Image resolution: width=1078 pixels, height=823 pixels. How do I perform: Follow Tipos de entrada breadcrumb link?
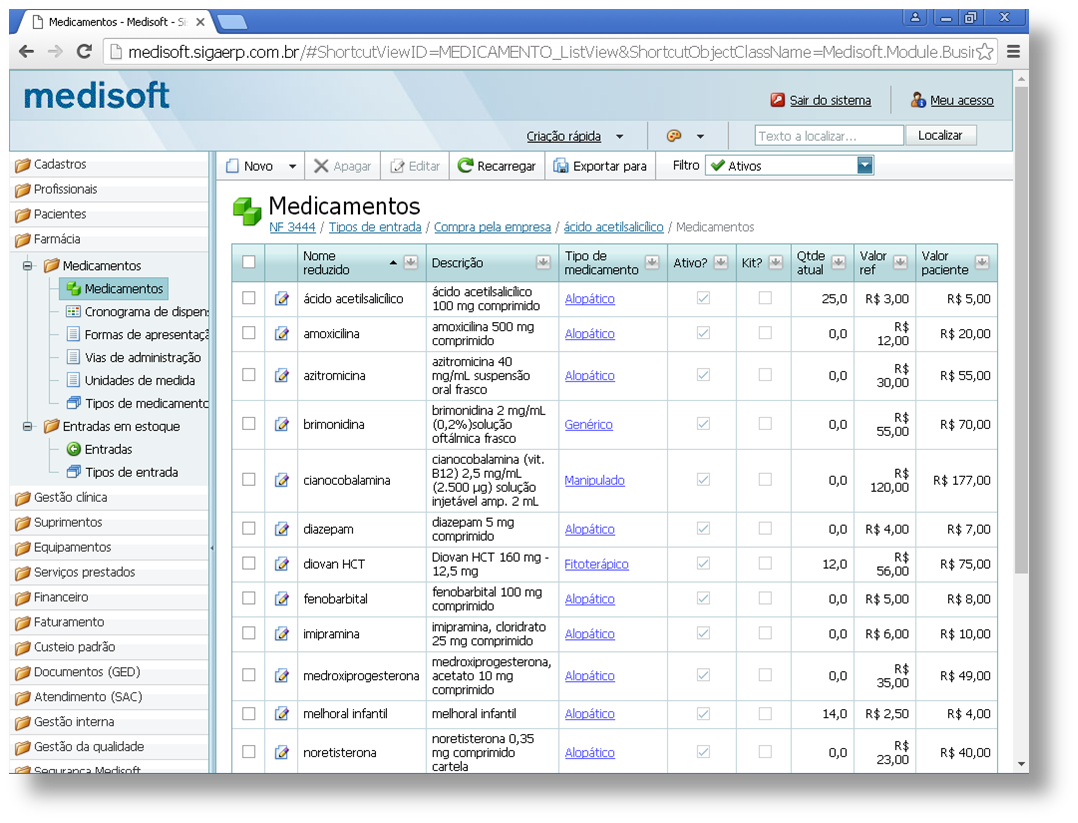coord(375,227)
